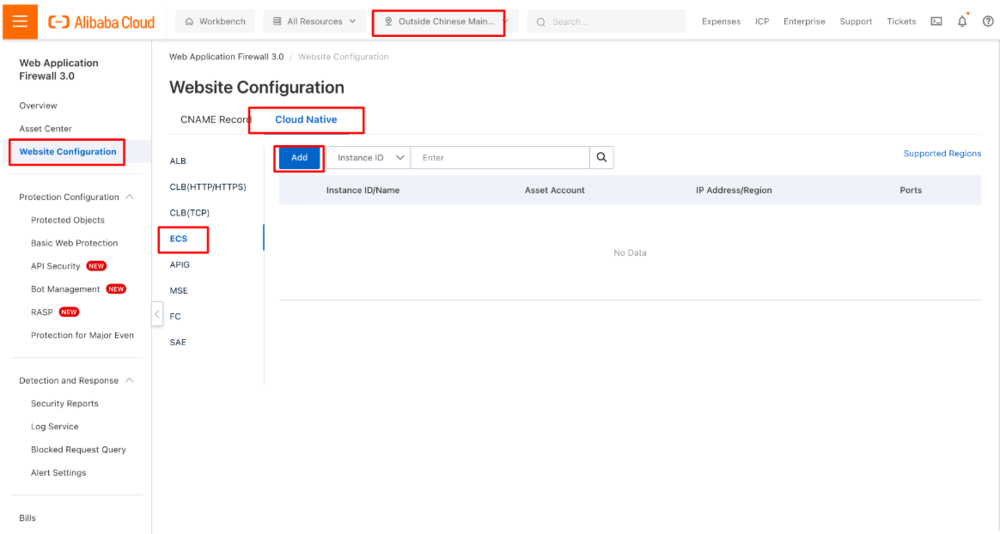Collapse the sidebar with the left arrow handle

pyautogui.click(x=157, y=314)
